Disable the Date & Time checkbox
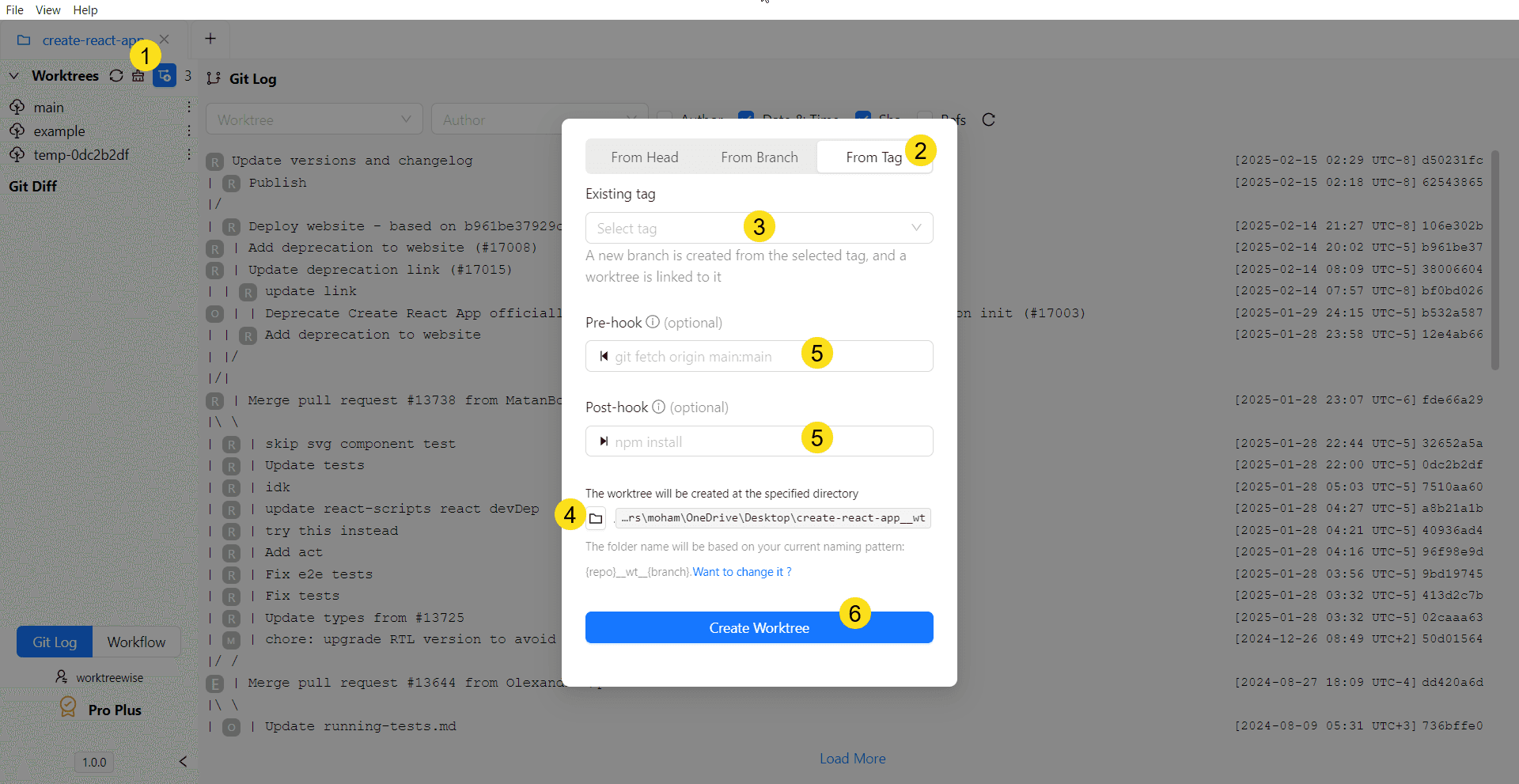 pyautogui.click(x=747, y=117)
